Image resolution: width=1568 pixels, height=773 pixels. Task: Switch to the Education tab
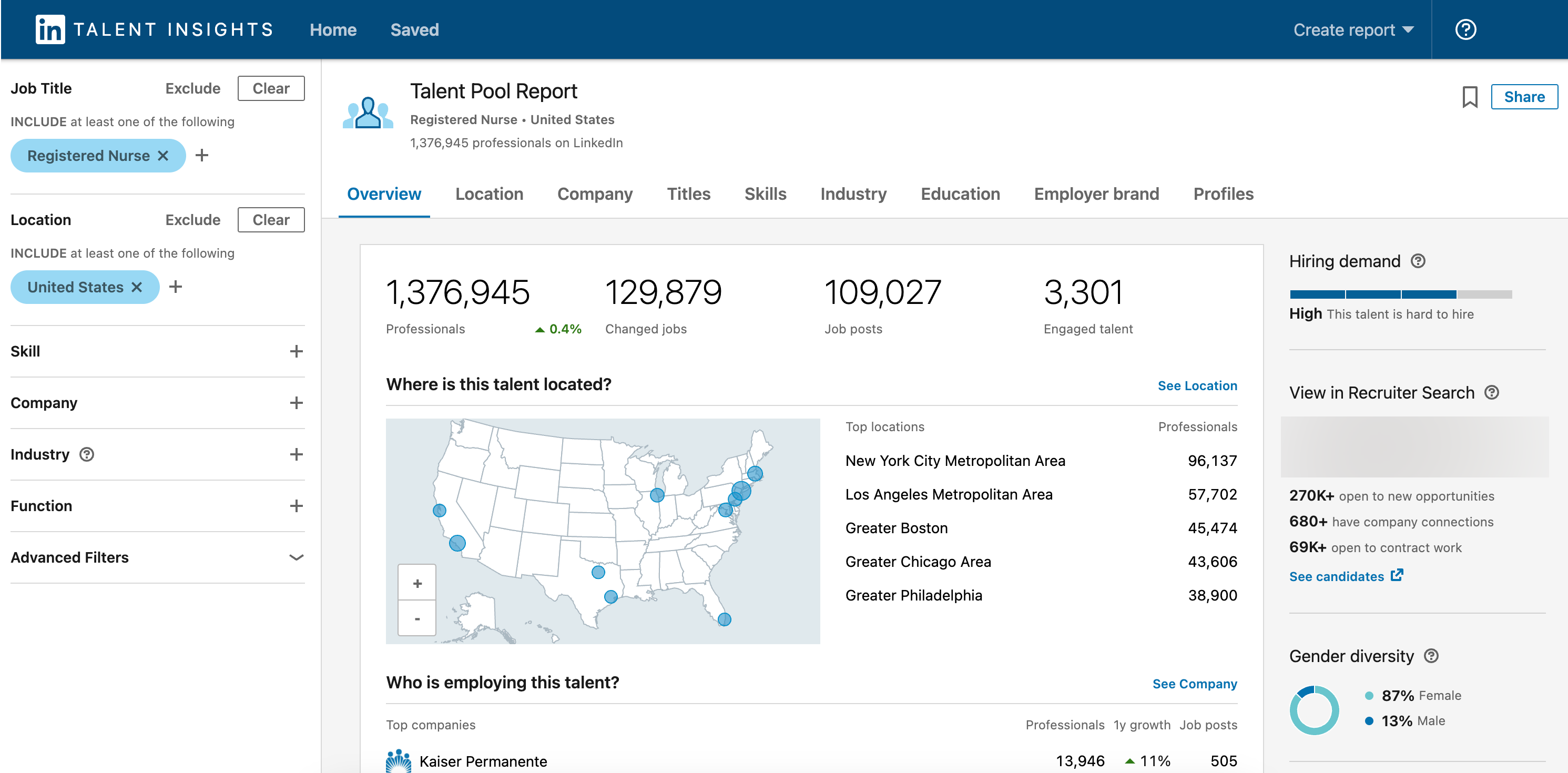(x=960, y=194)
